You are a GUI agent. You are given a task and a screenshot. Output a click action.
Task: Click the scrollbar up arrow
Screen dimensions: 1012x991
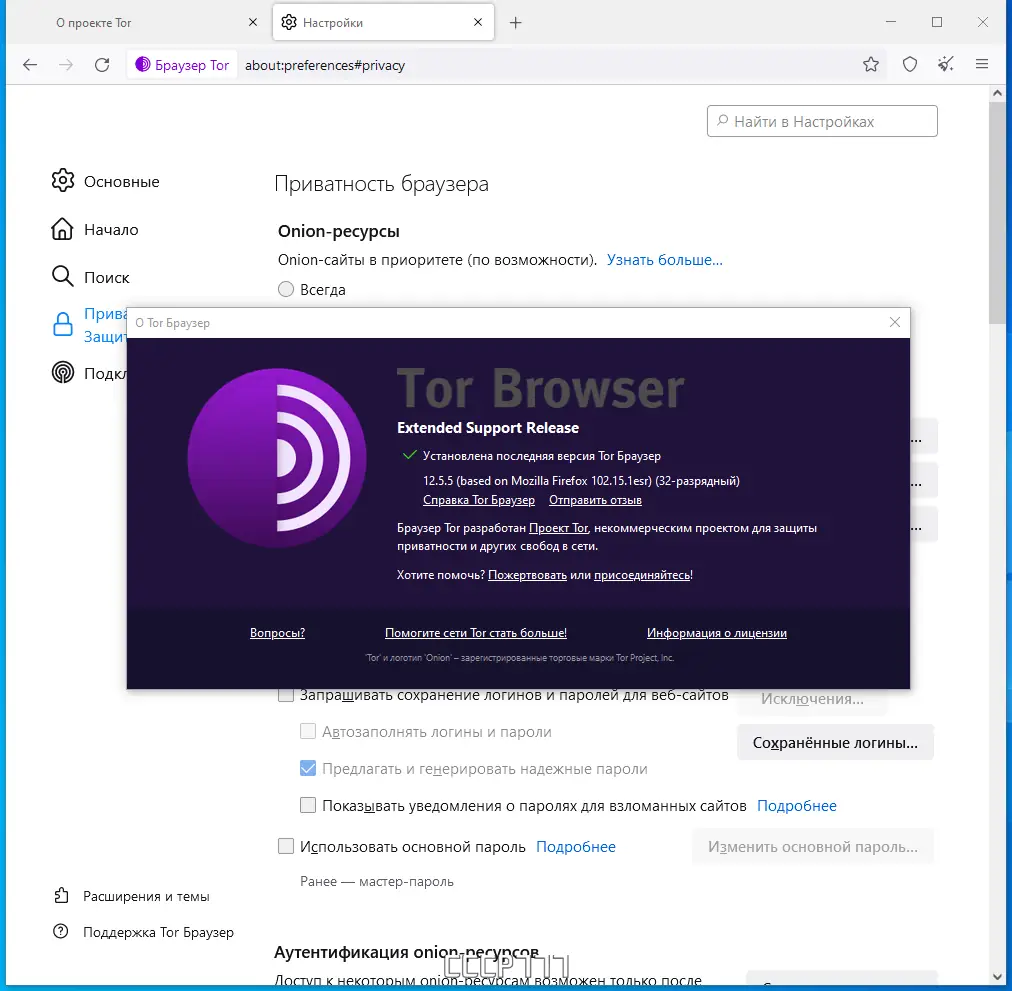(x=997, y=93)
